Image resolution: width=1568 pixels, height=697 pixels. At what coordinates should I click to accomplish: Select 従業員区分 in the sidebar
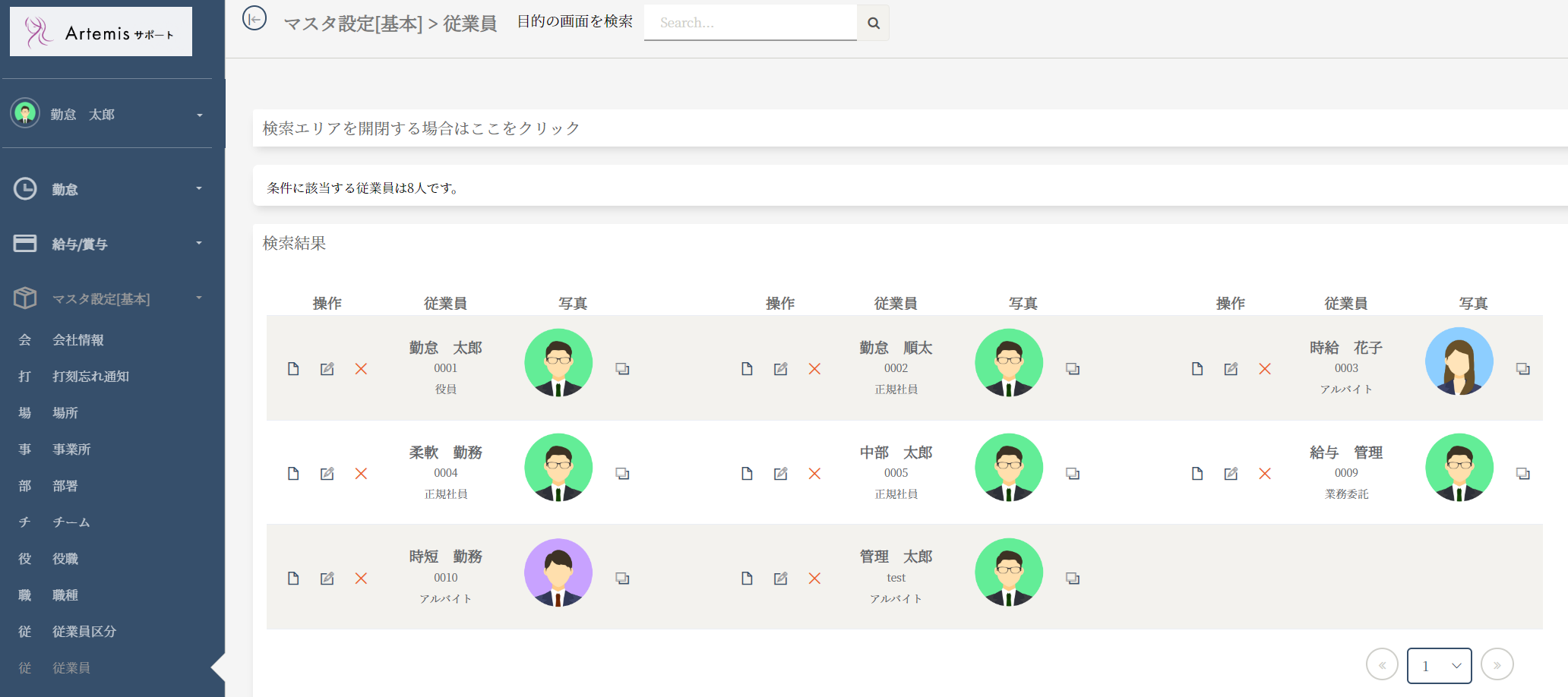[84, 632]
